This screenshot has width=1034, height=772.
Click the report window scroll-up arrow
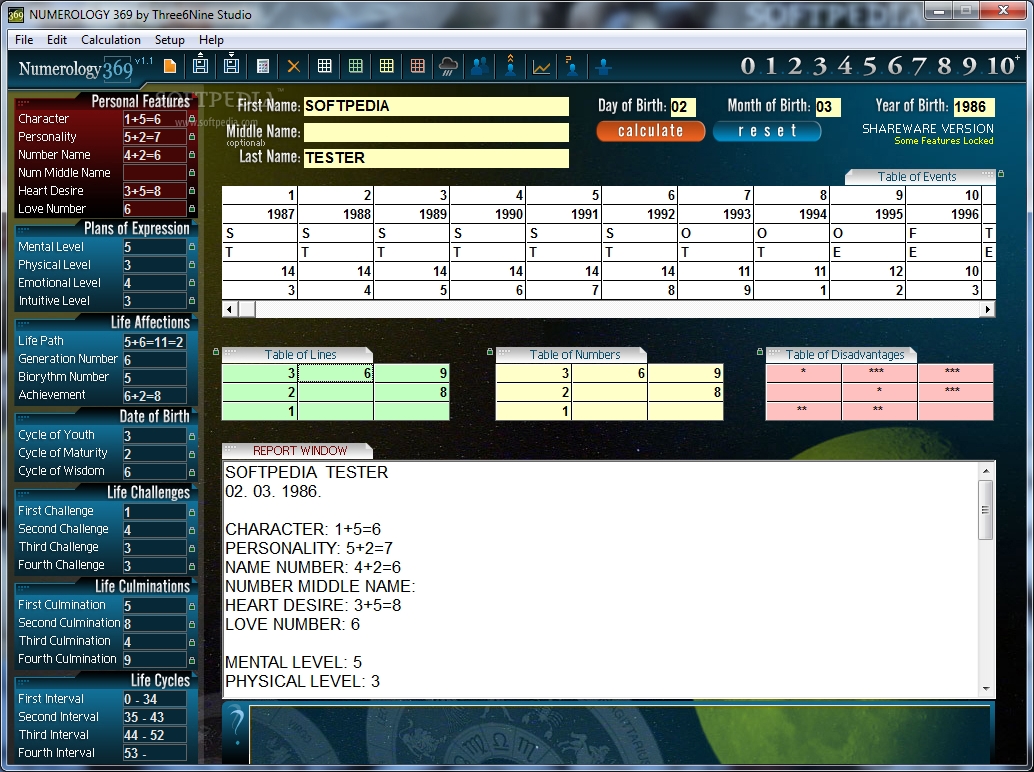pos(986,471)
